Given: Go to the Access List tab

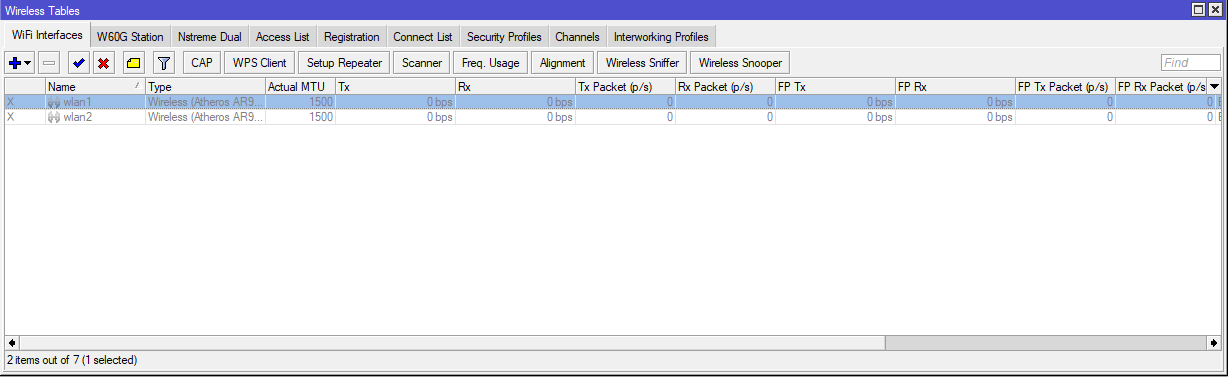Looking at the screenshot, I should [x=283, y=37].
